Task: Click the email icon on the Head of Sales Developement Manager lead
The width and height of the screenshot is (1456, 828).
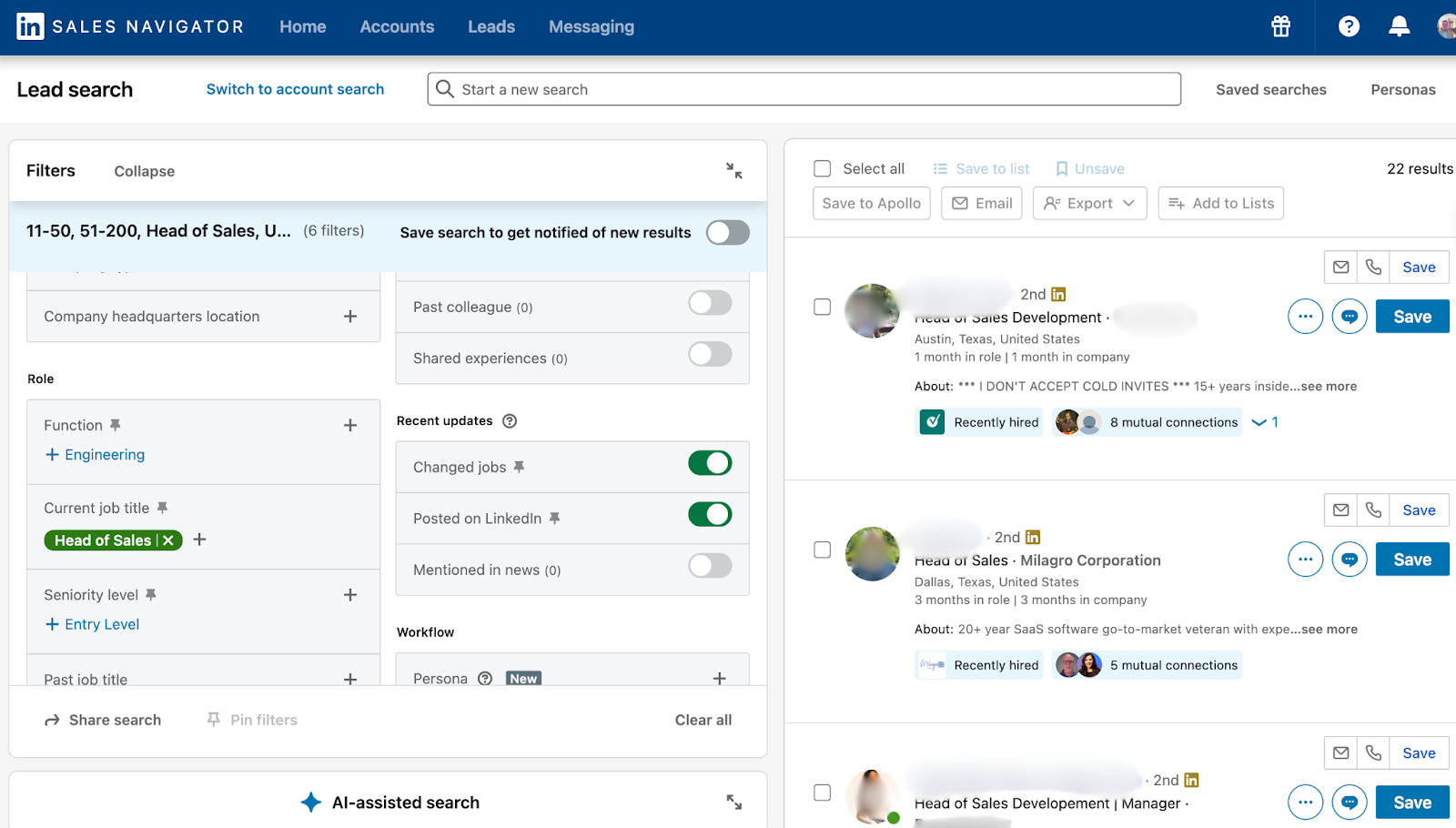Action: 1340,752
